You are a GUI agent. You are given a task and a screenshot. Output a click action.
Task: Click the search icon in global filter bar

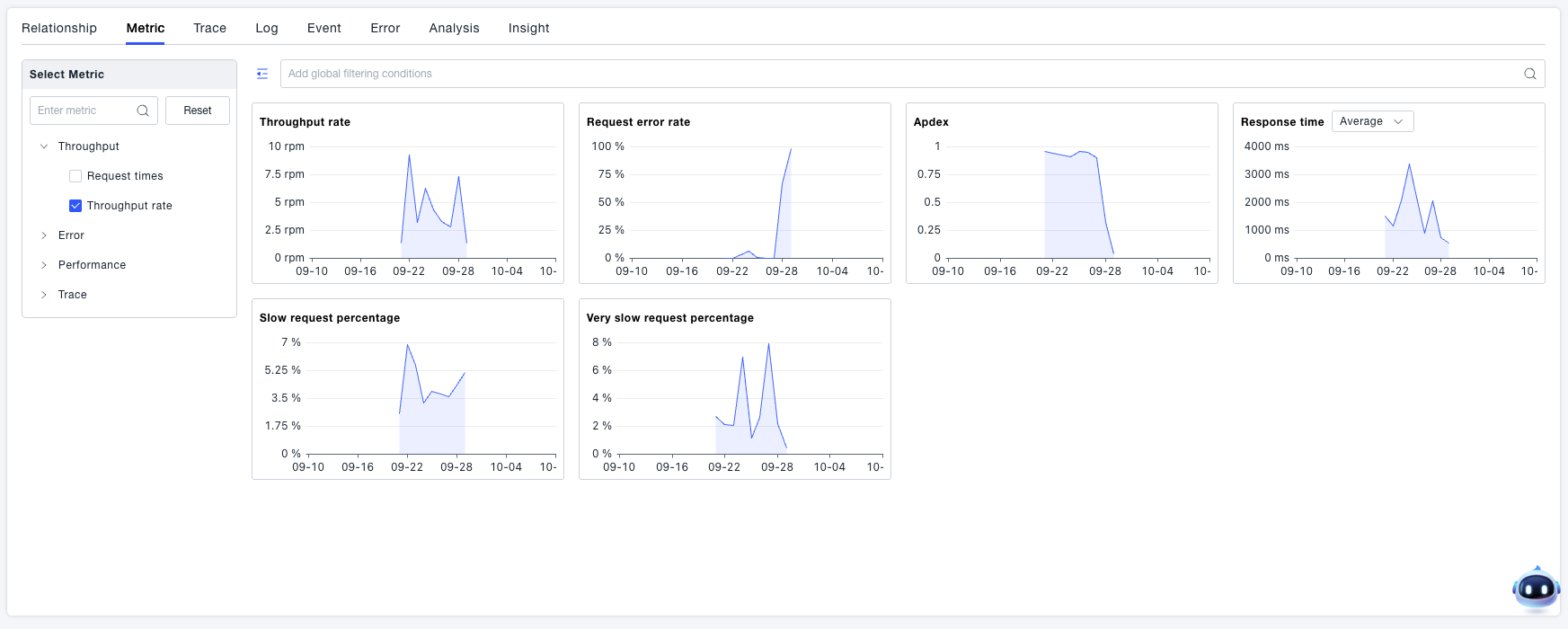[1529, 74]
